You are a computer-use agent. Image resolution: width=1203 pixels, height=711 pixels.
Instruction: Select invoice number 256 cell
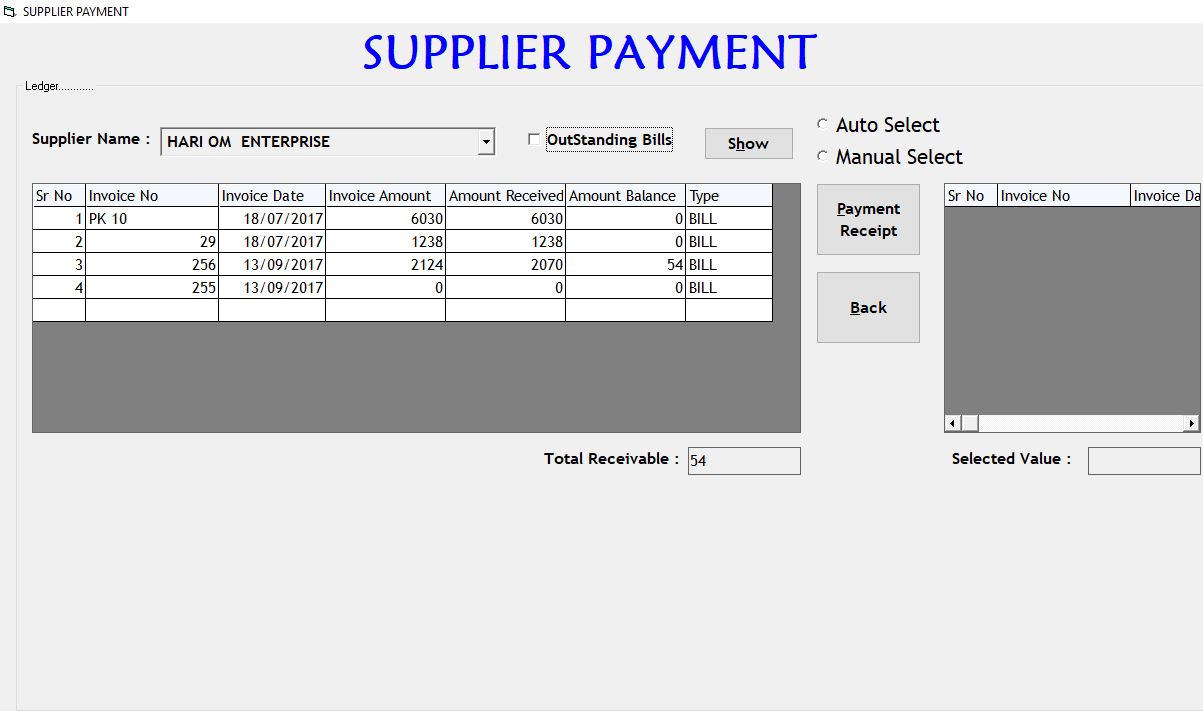[151, 265]
